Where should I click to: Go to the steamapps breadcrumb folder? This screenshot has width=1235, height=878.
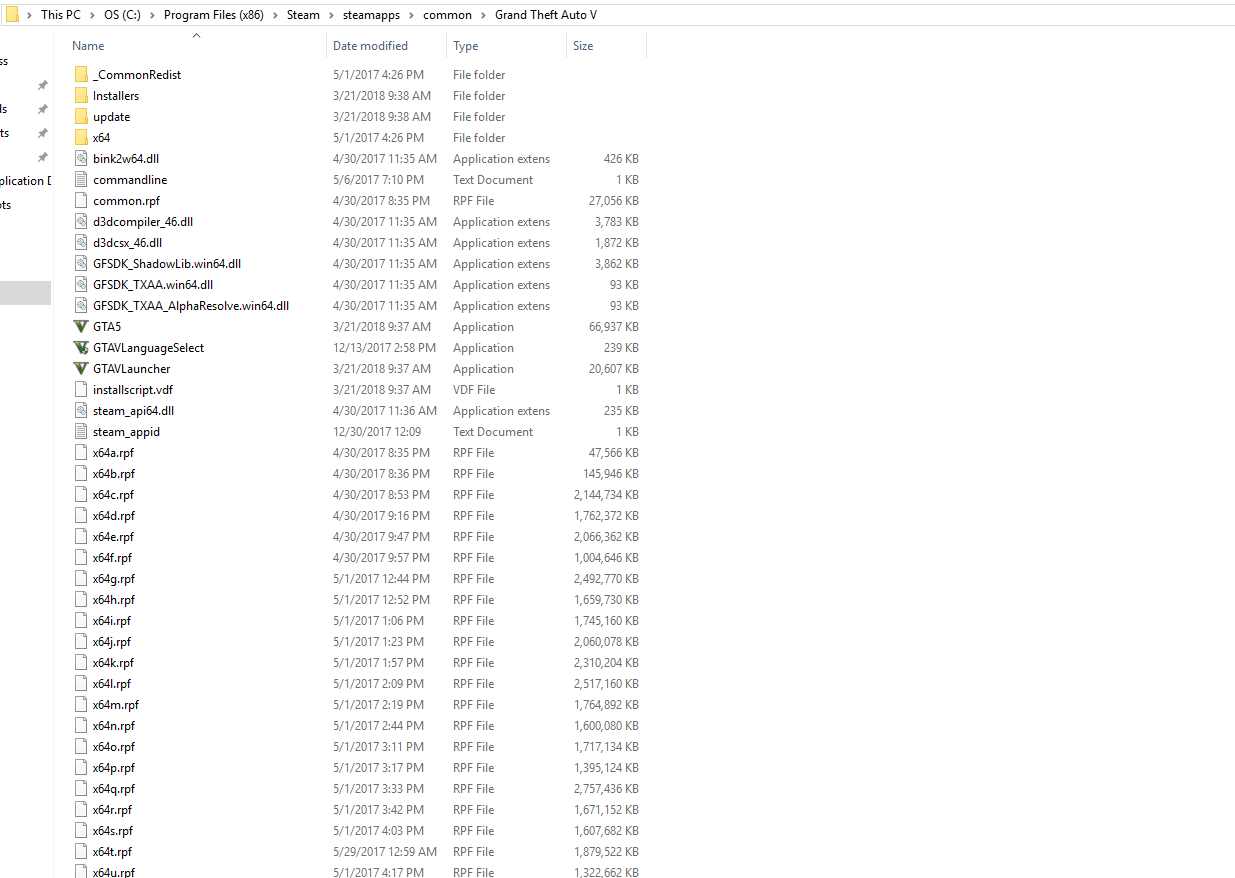click(x=371, y=15)
